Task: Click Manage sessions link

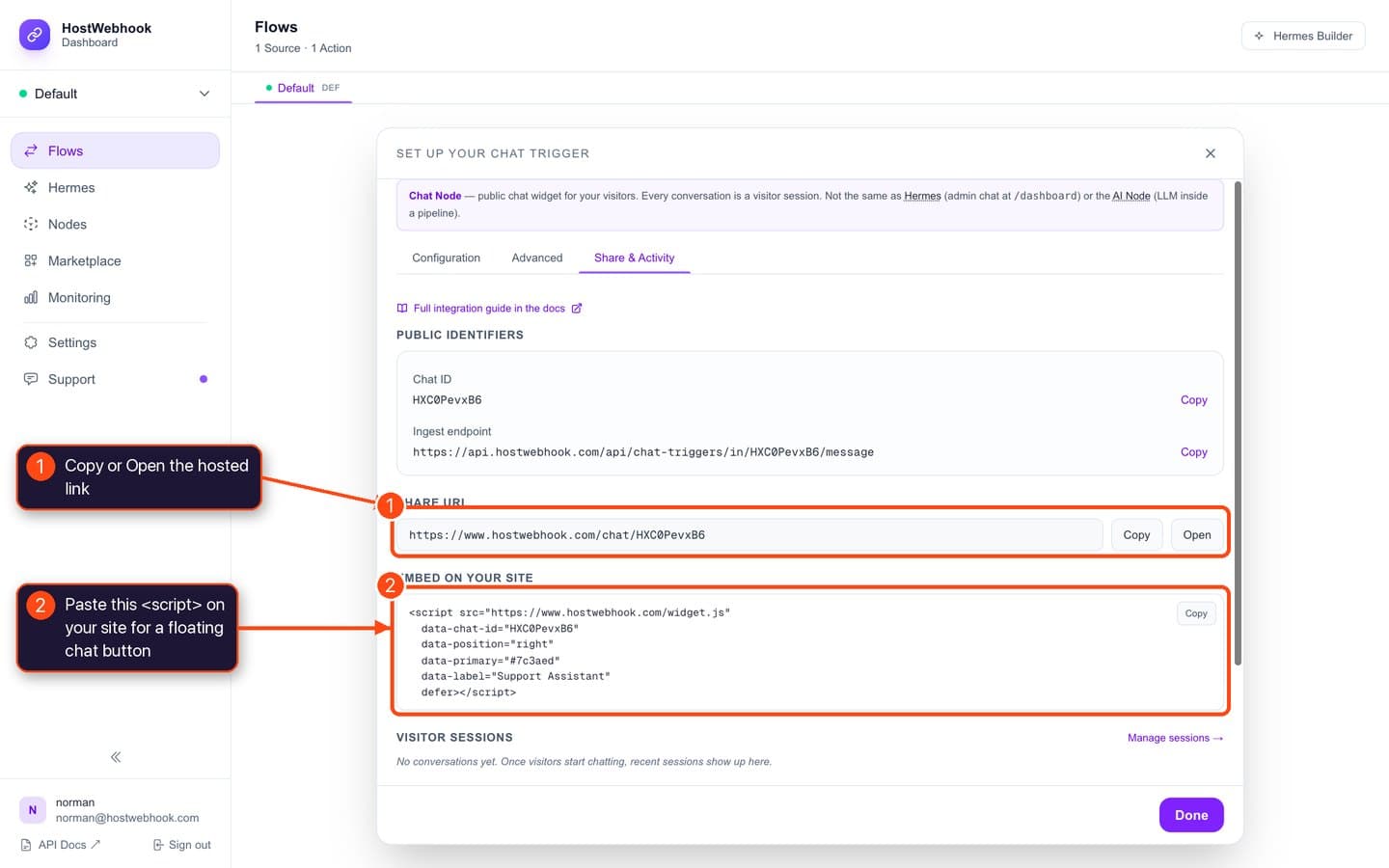Action: 1175,738
